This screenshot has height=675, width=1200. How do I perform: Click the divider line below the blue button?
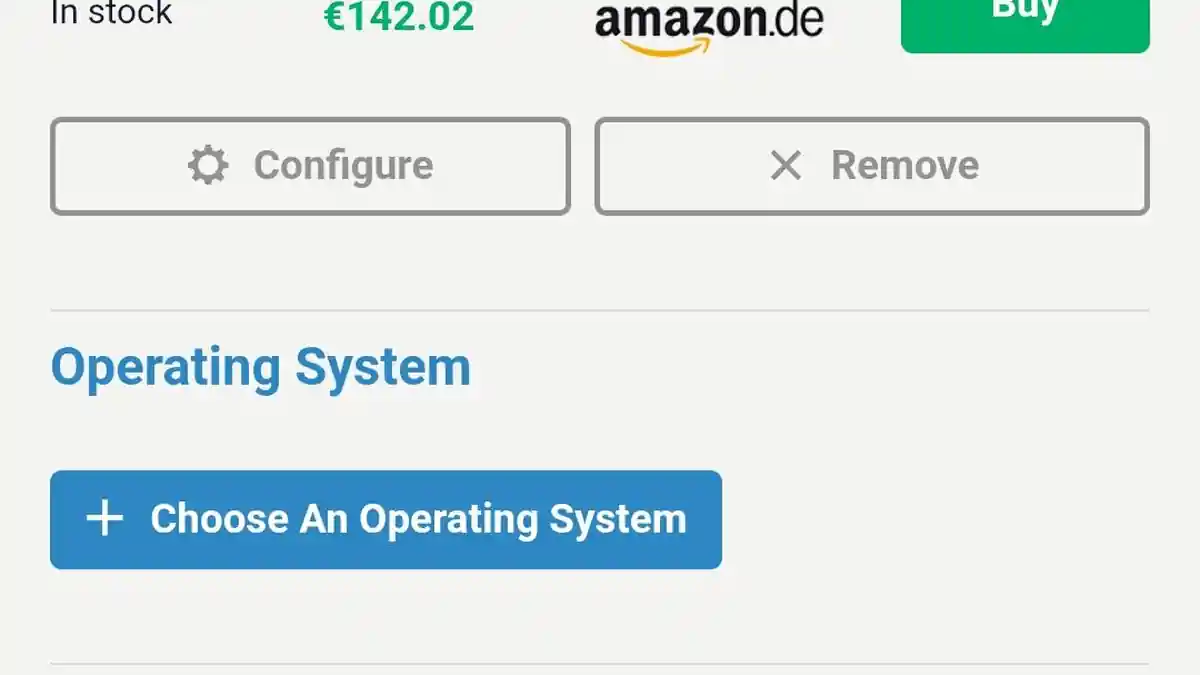tap(600, 664)
